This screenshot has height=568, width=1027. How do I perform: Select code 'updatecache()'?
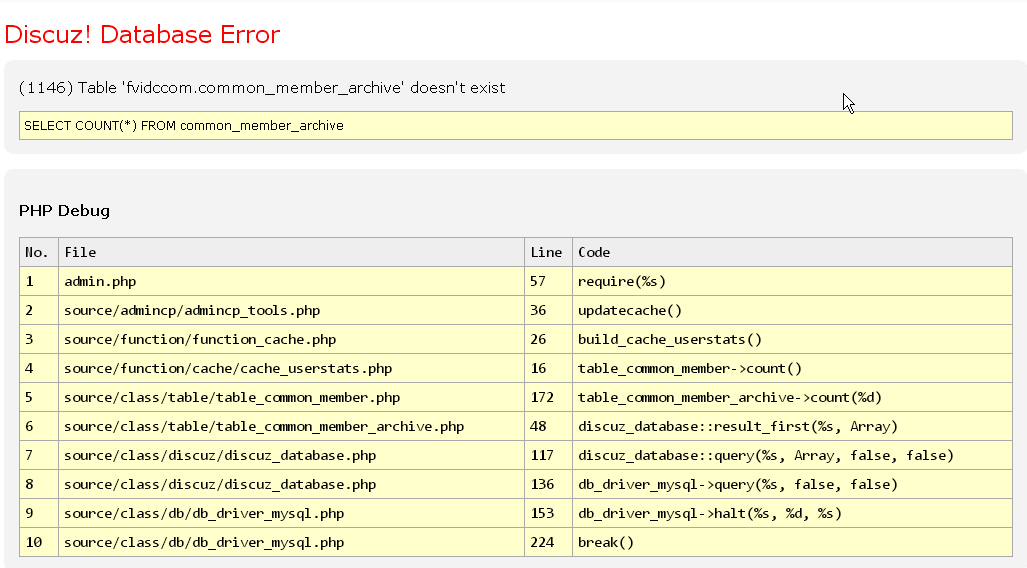(x=629, y=311)
